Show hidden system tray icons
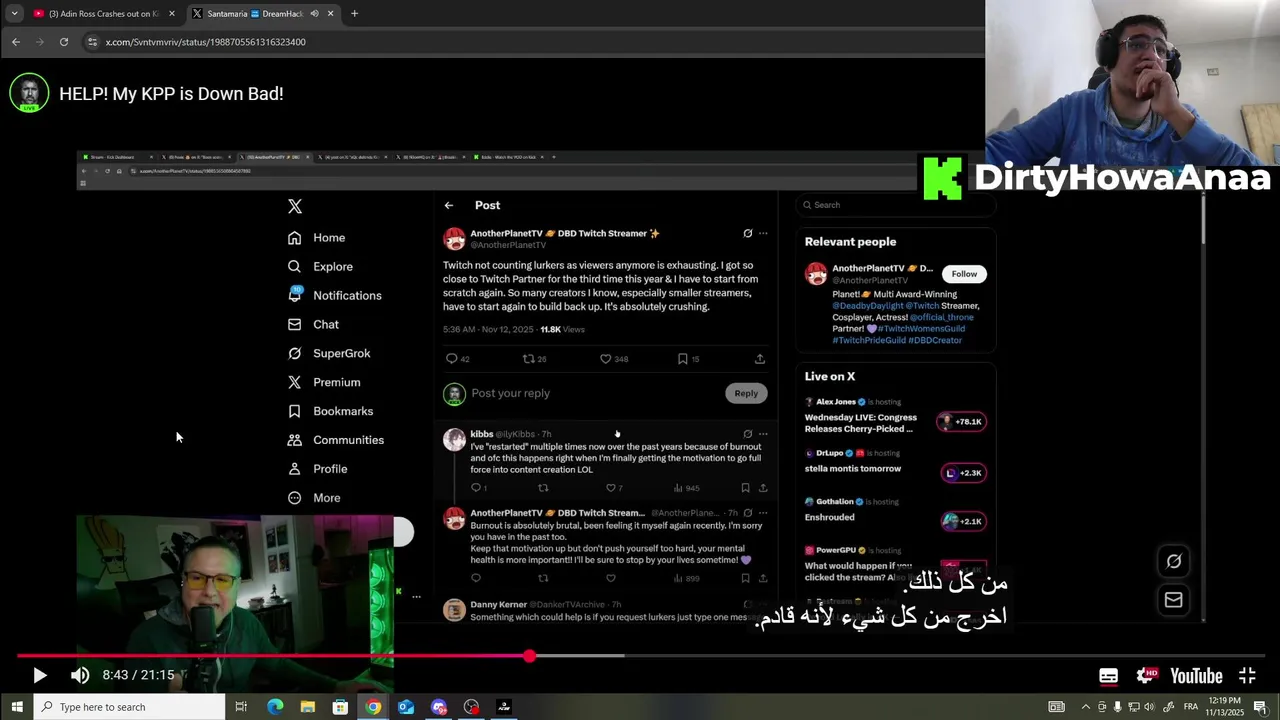This screenshot has height=720, width=1280. tap(1085, 707)
